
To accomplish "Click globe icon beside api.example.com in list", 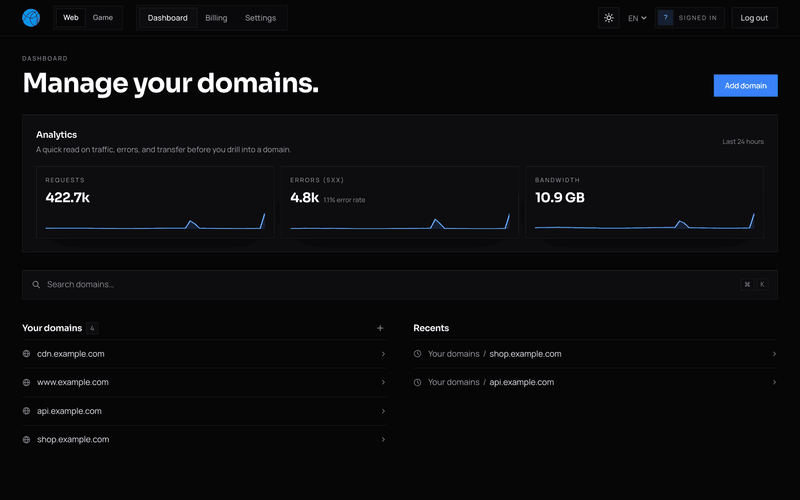I will pos(27,411).
